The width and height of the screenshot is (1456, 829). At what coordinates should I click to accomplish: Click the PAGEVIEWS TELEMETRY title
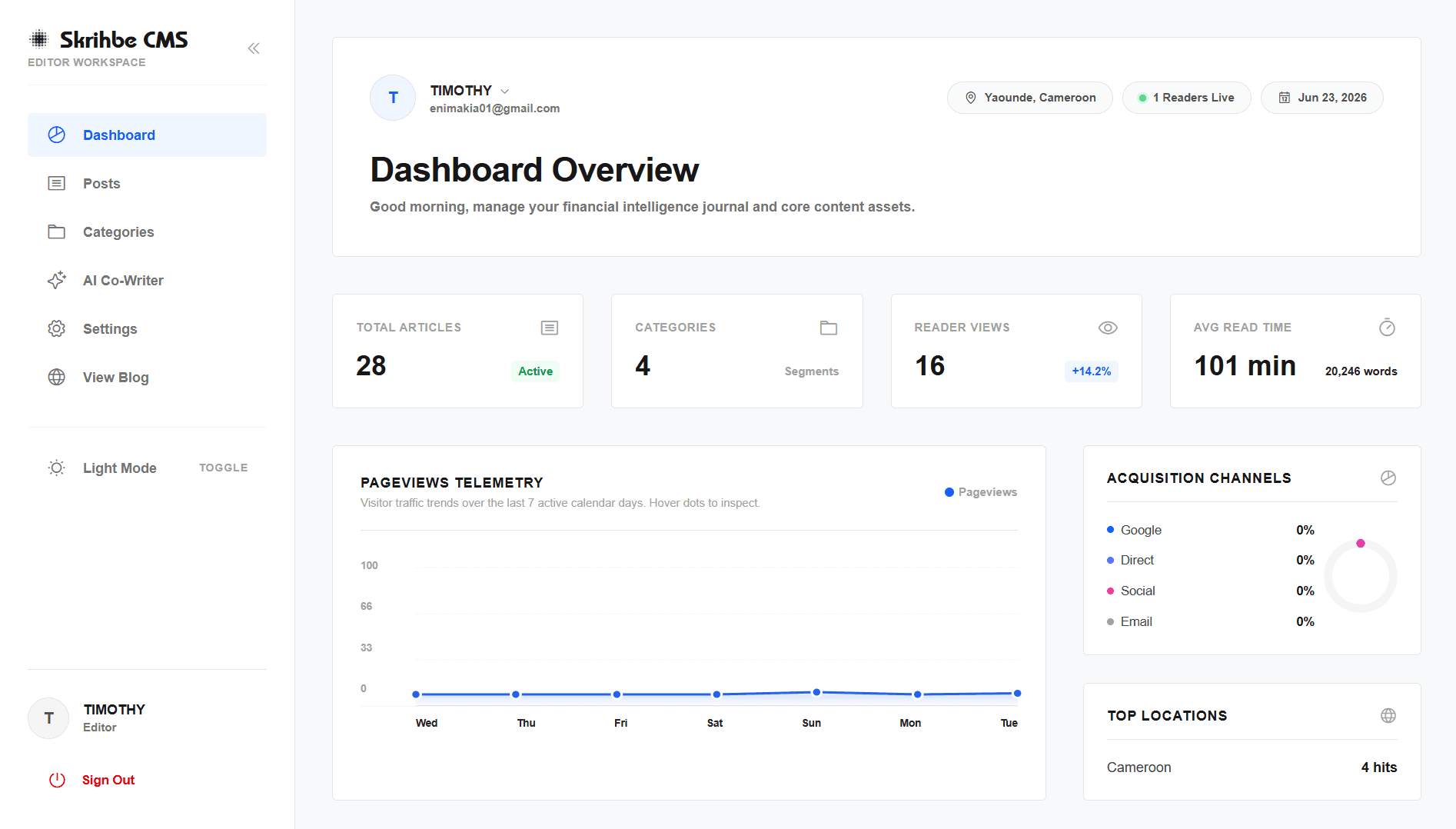(452, 483)
